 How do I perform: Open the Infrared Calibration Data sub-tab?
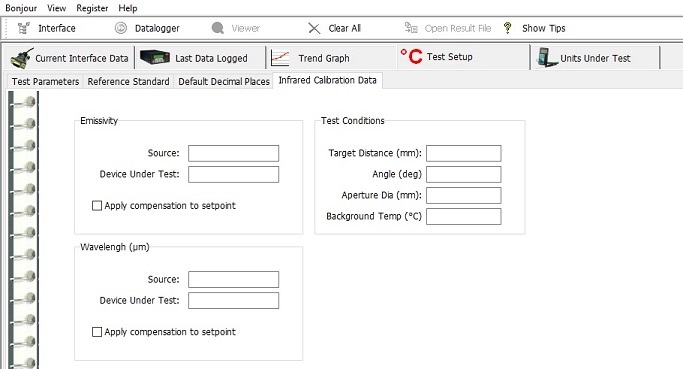coord(328,80)
